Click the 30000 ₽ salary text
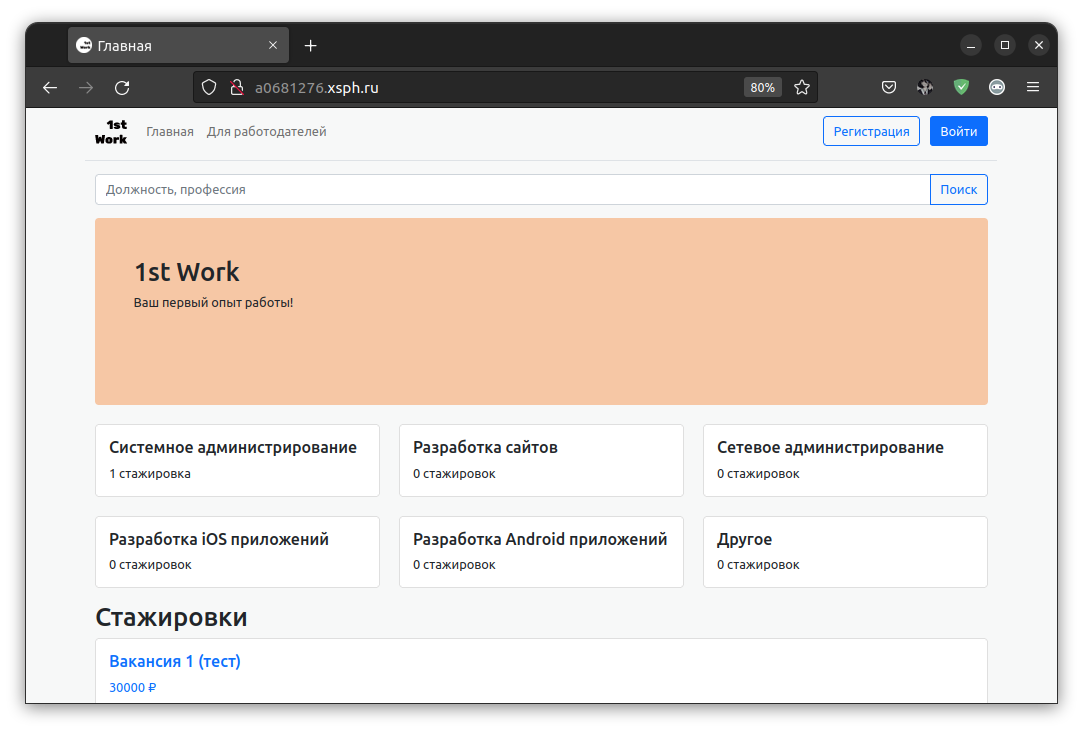The height and width of the screenshot is (732, 1083). [133, 688]
